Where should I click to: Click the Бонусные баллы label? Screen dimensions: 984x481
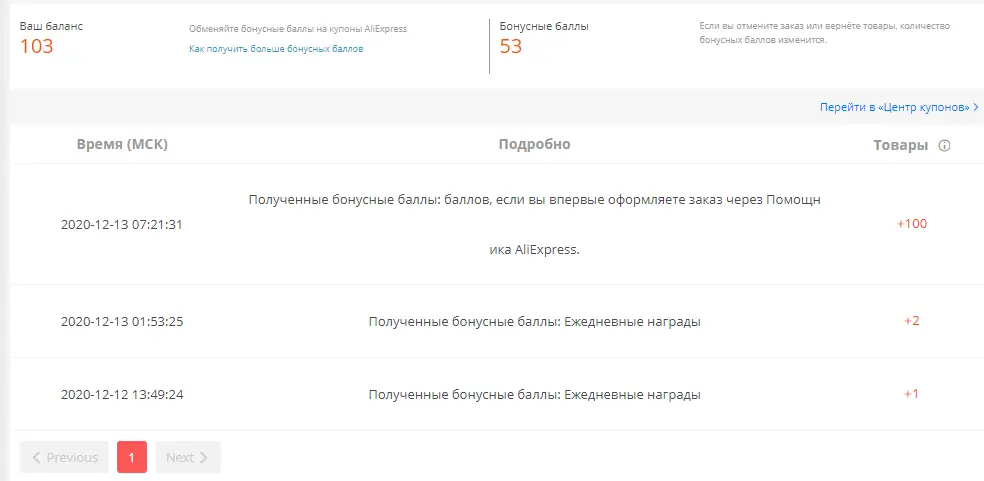click(544, 26)
